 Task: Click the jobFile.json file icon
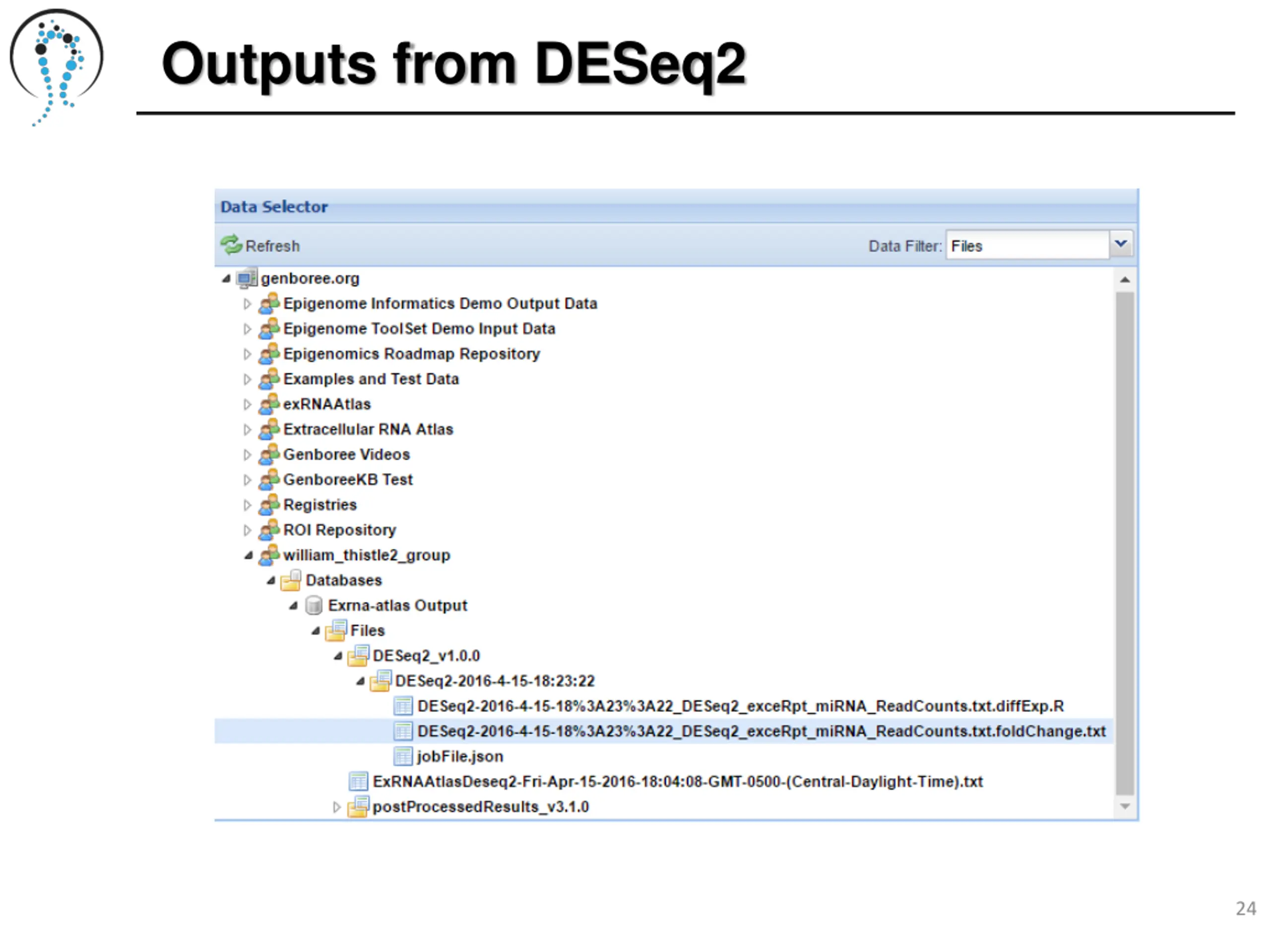tap(403, 757)
